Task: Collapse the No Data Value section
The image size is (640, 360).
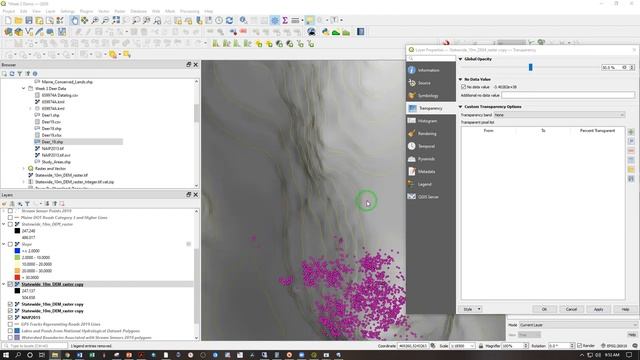Action: (460, 79)
